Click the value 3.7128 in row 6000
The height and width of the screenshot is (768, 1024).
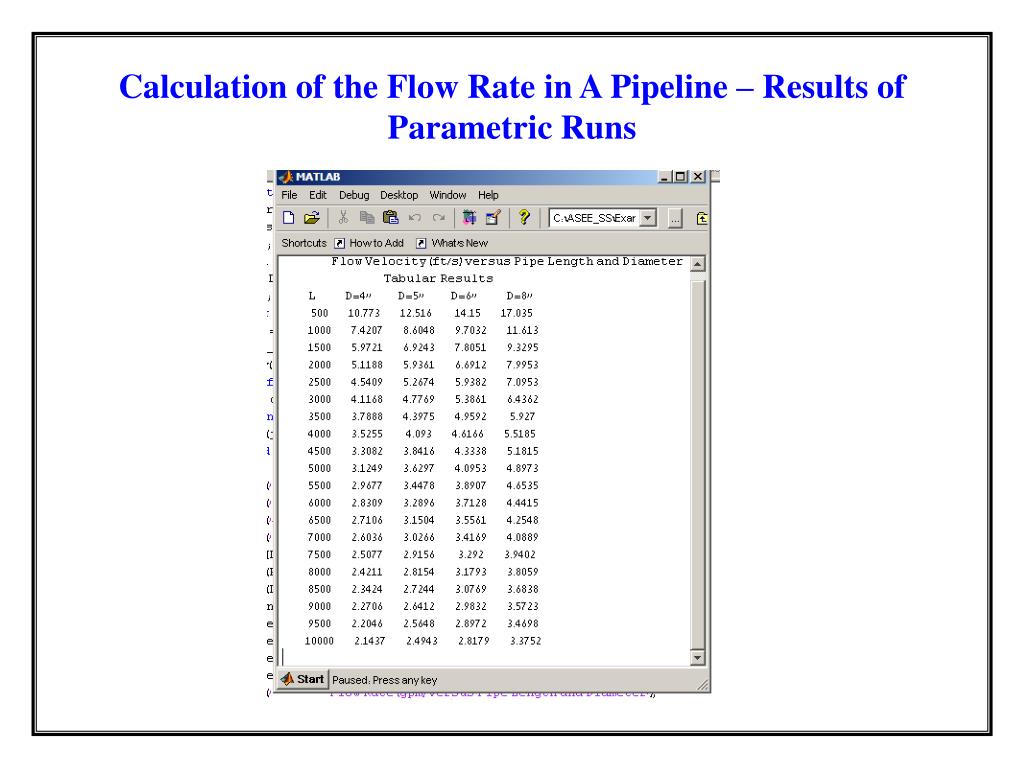coord(471,503)
